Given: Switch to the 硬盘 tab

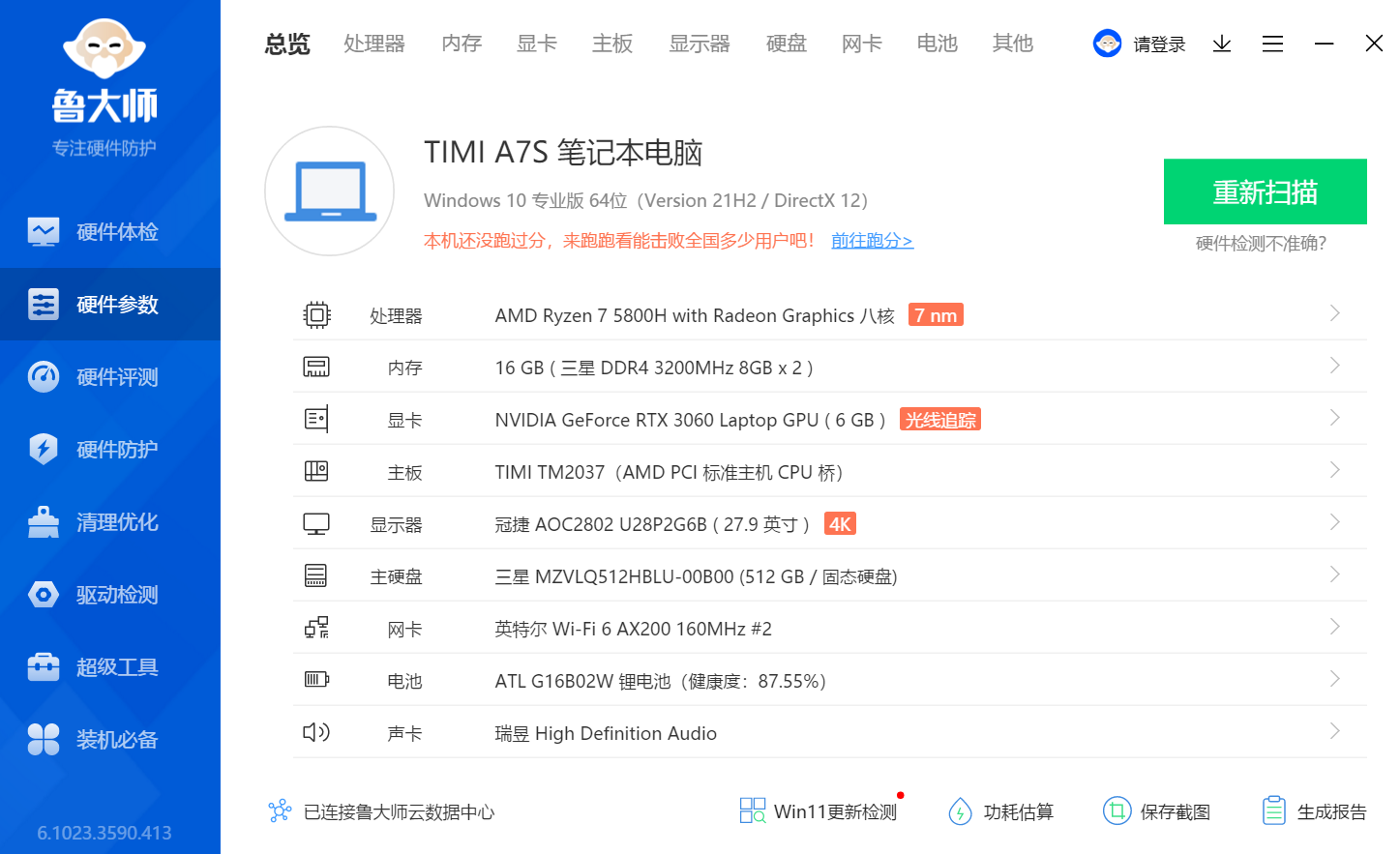Looking at the screenshot, I should tap(787, 44).
